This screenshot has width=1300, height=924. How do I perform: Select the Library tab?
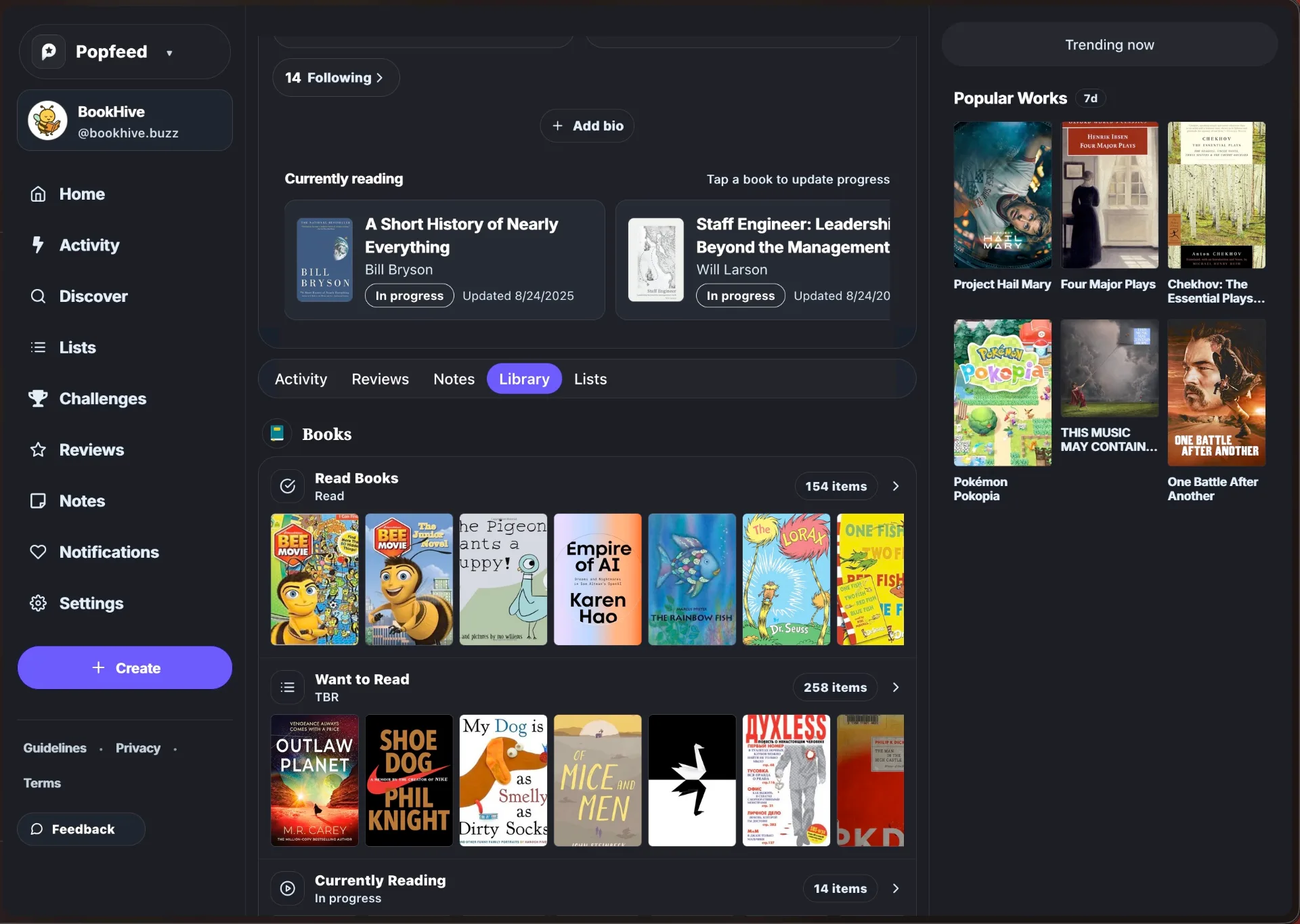(x=524, y=379)
